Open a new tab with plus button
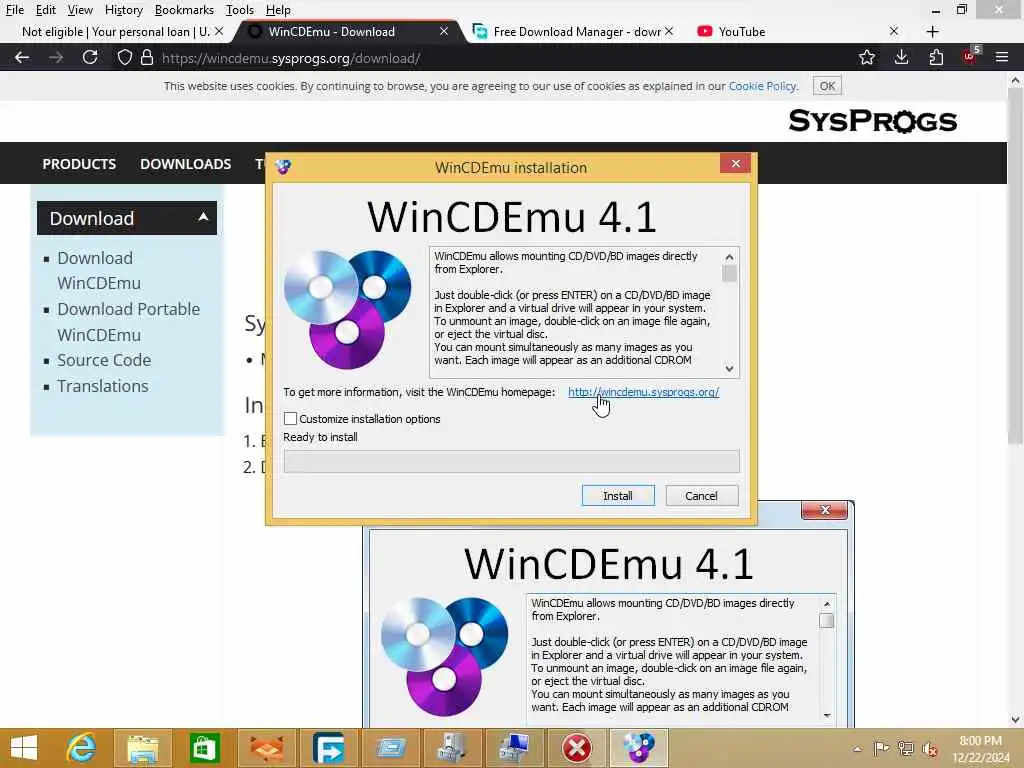The width and height of the screenshot is (1024, 768). tap(933, 31)
